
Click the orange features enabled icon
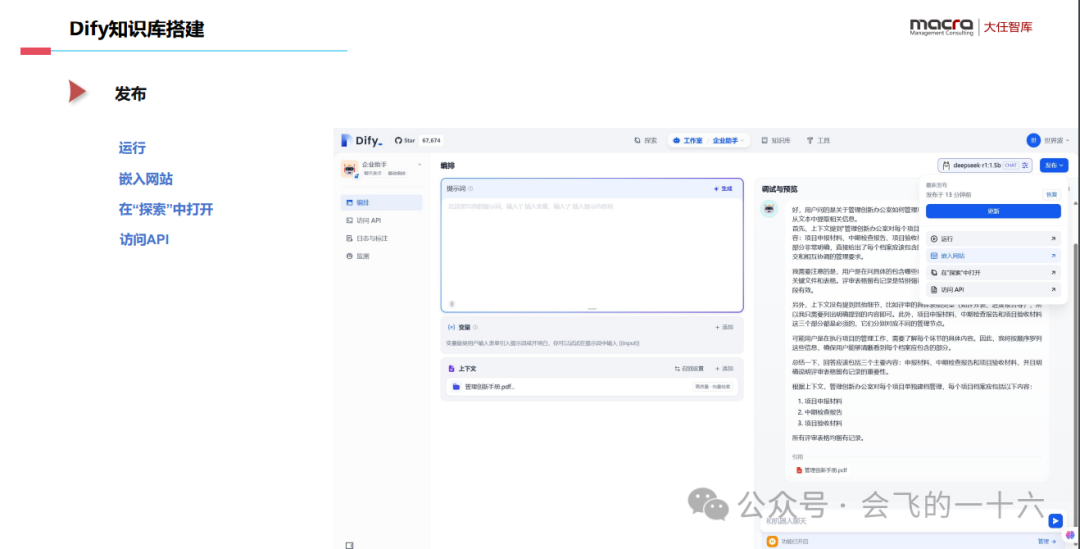(x=772, y=541)
